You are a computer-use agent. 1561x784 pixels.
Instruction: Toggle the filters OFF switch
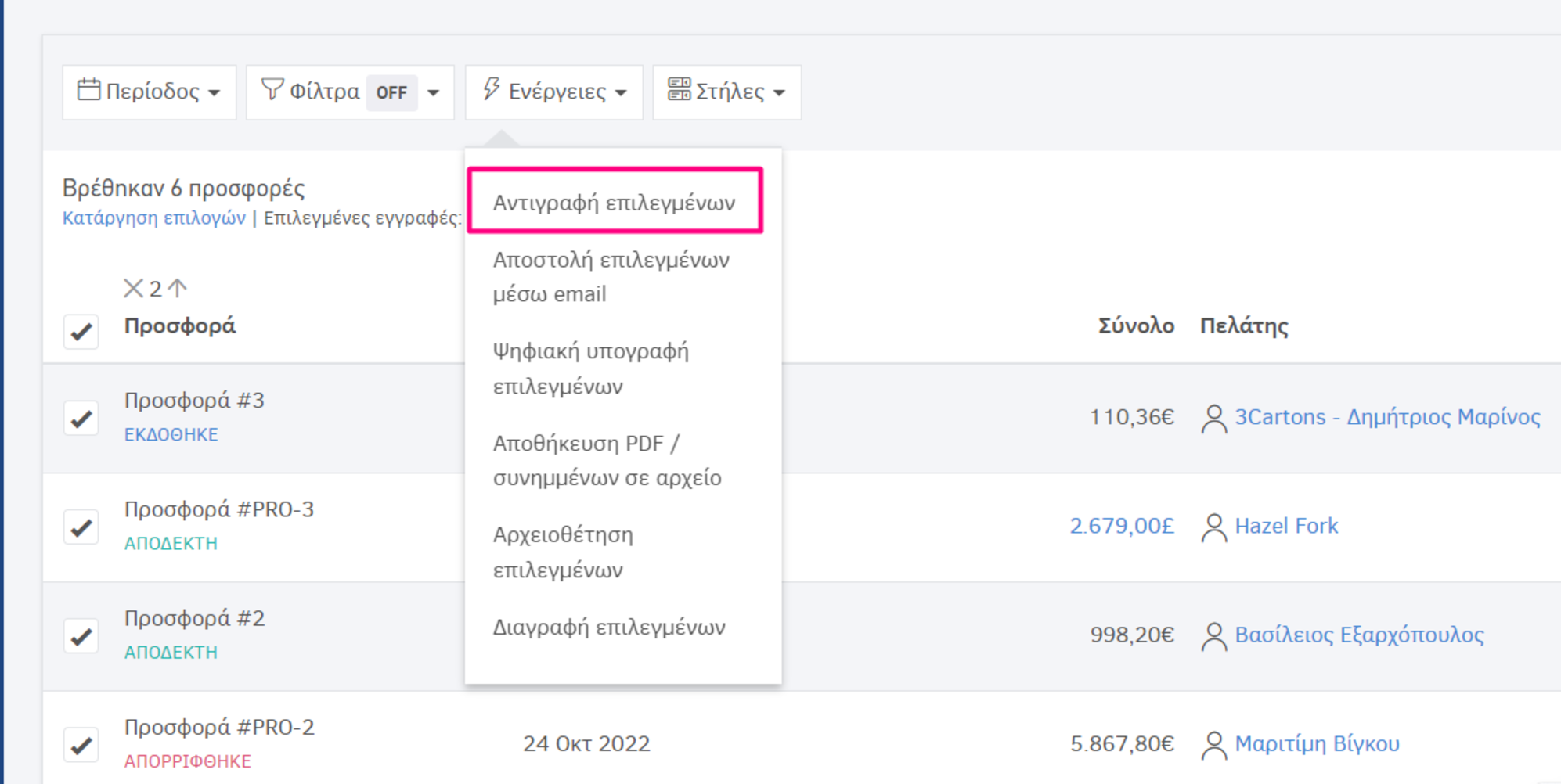[391, 93]
